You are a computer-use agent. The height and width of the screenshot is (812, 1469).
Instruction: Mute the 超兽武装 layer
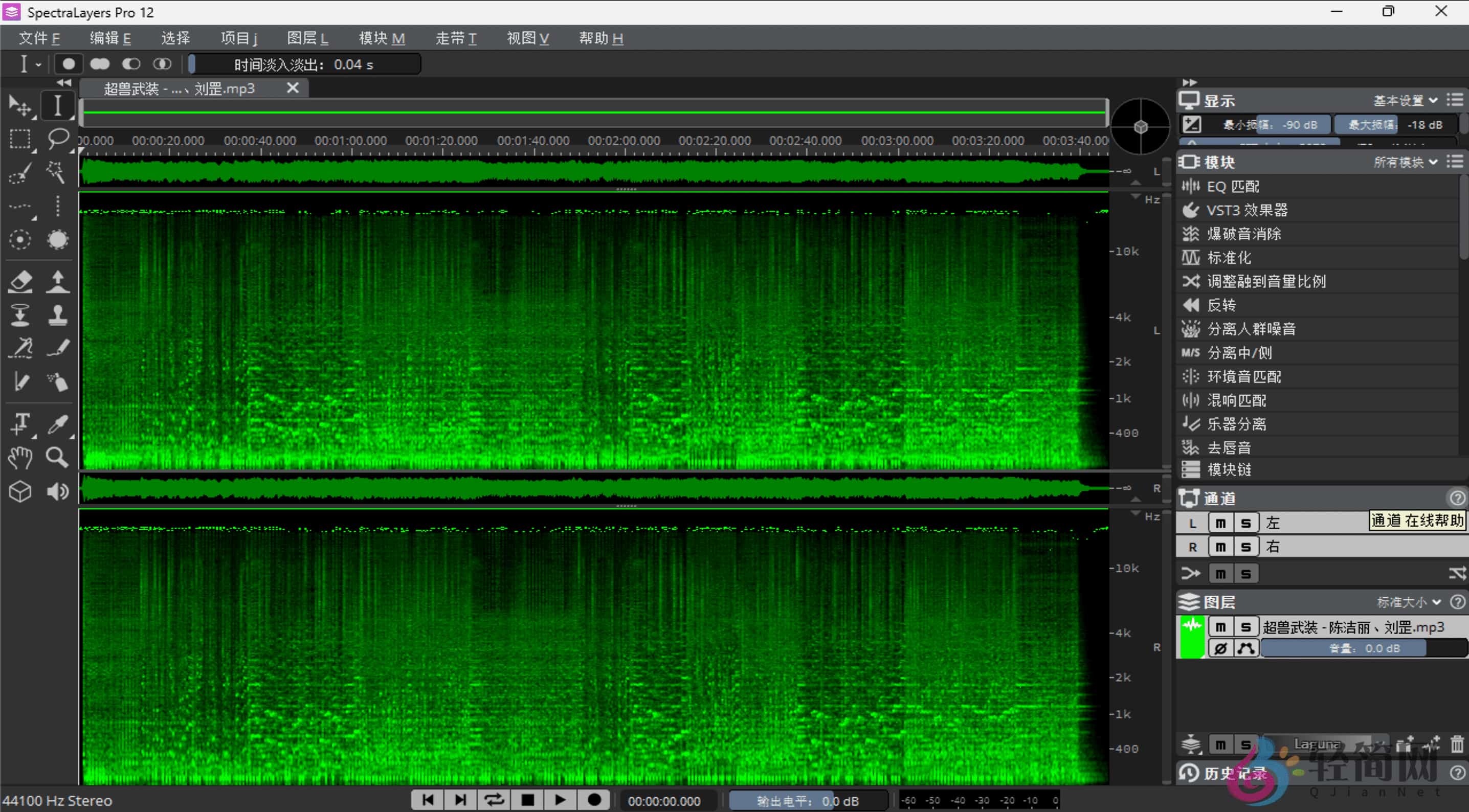pyautogui.click(x=1220, y=626)
